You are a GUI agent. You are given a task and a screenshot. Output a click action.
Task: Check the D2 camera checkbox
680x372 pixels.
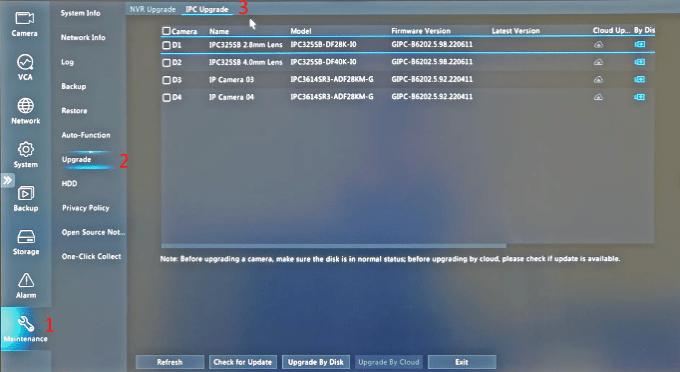pyautogui.click(x=166, y=62)
